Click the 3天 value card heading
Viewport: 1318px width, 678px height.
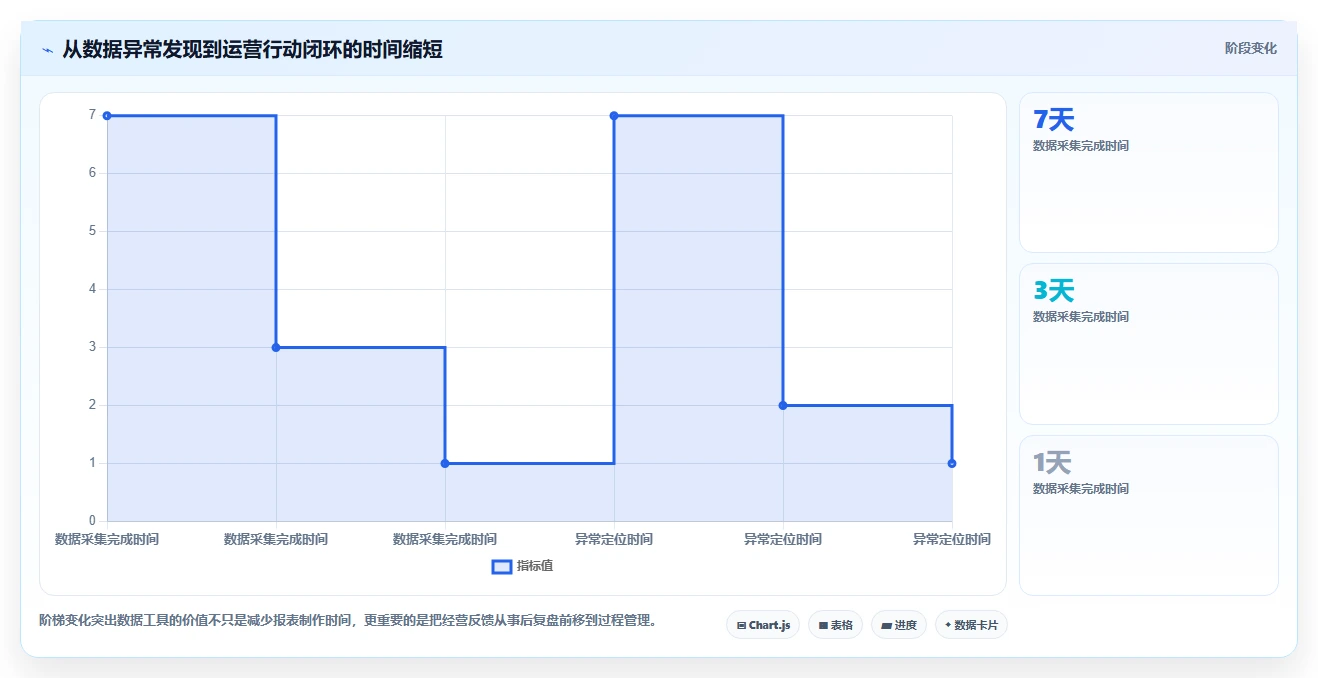pos(1053,291)
